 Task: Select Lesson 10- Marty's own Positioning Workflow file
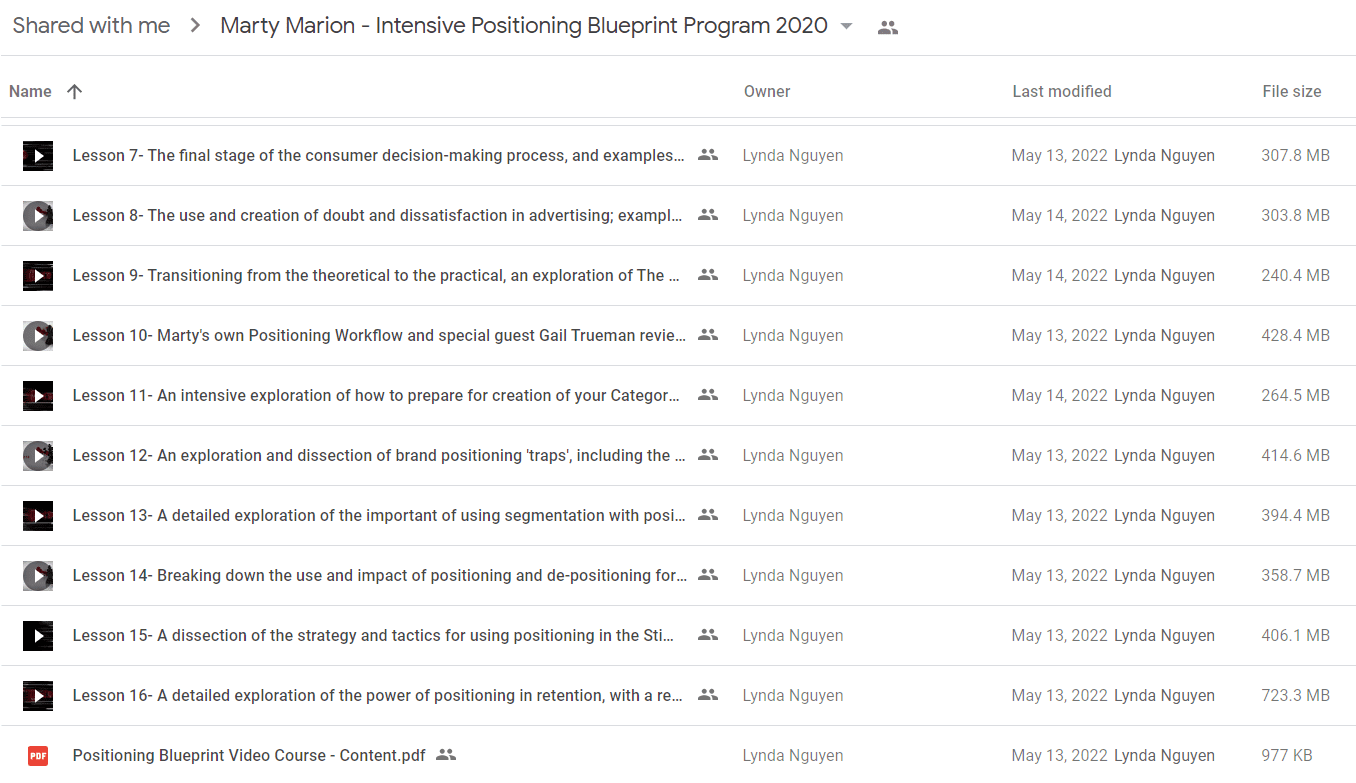379,335
